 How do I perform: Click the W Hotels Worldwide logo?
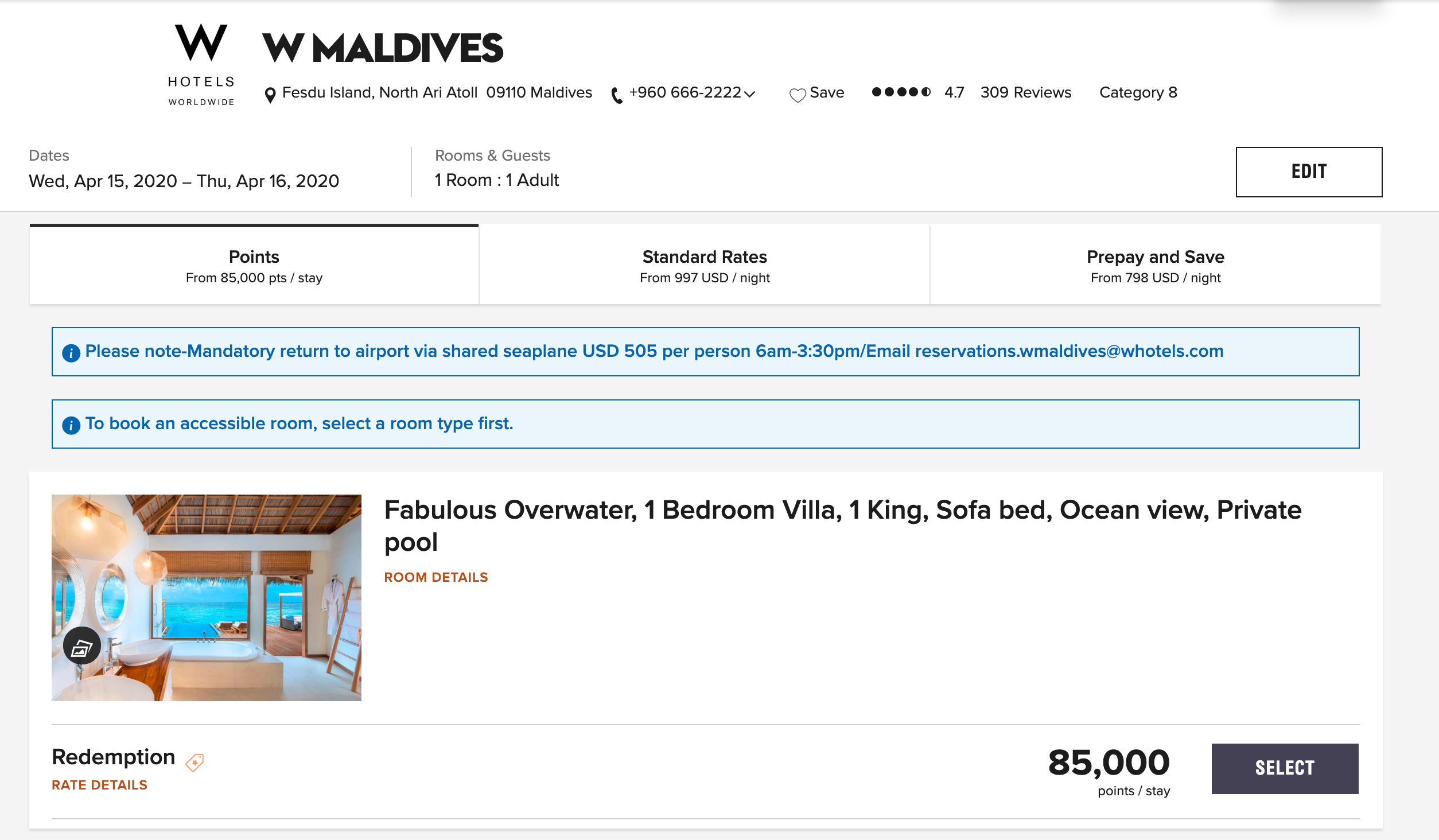(x=201, y=64)
